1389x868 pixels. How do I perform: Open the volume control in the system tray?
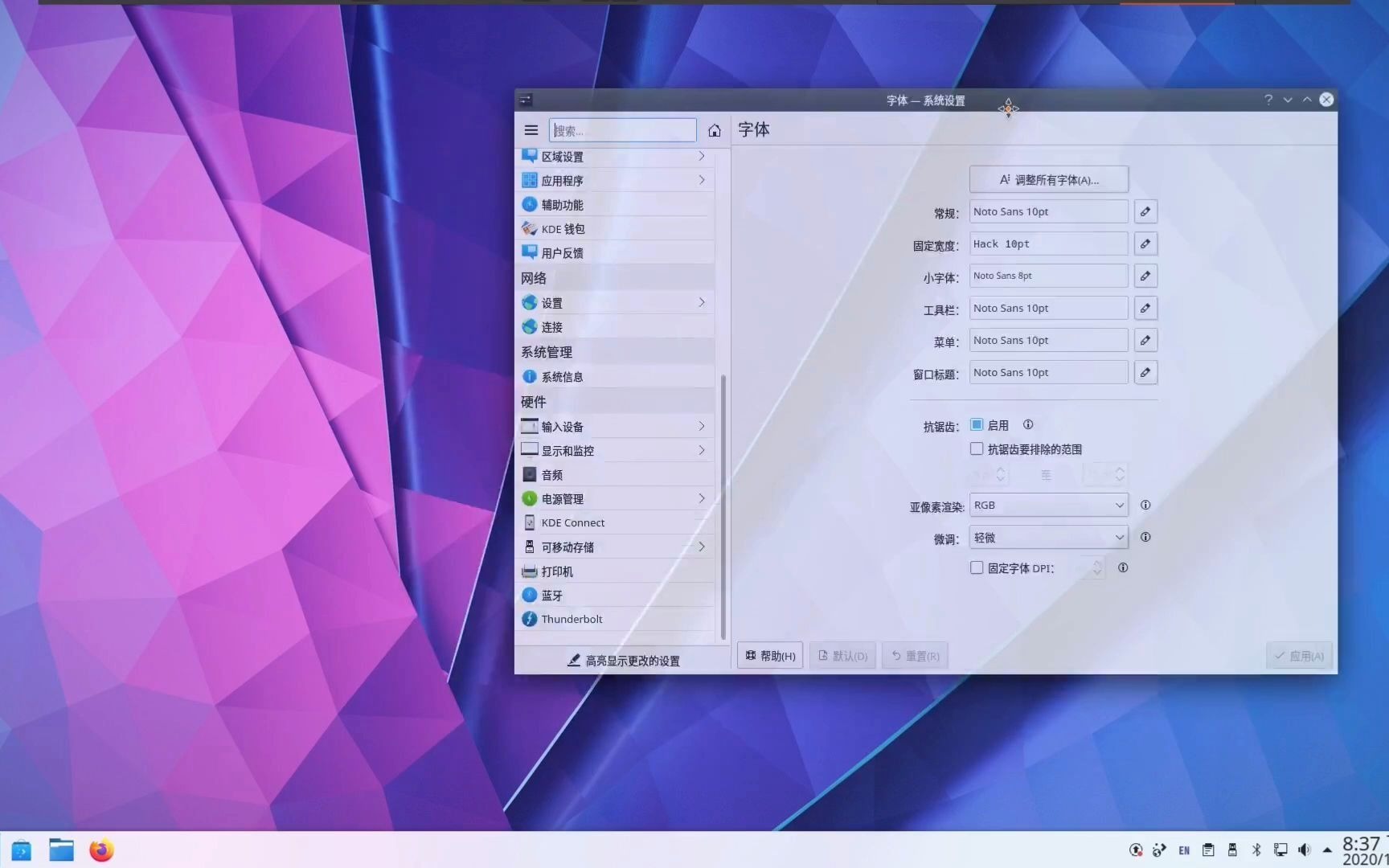pyautogui.click(x=1304, y=850)
